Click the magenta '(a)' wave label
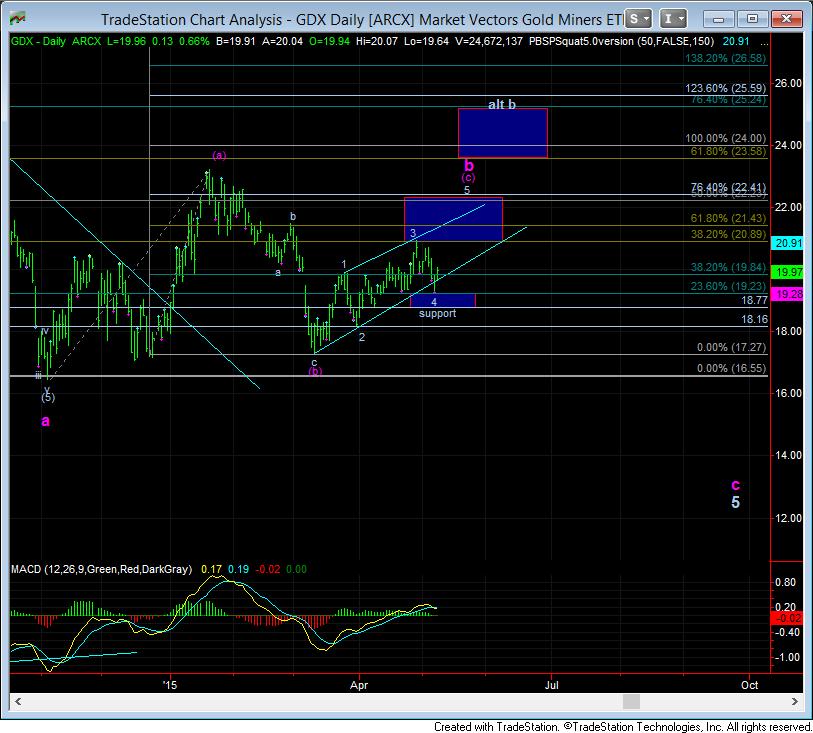 (219, 155)
